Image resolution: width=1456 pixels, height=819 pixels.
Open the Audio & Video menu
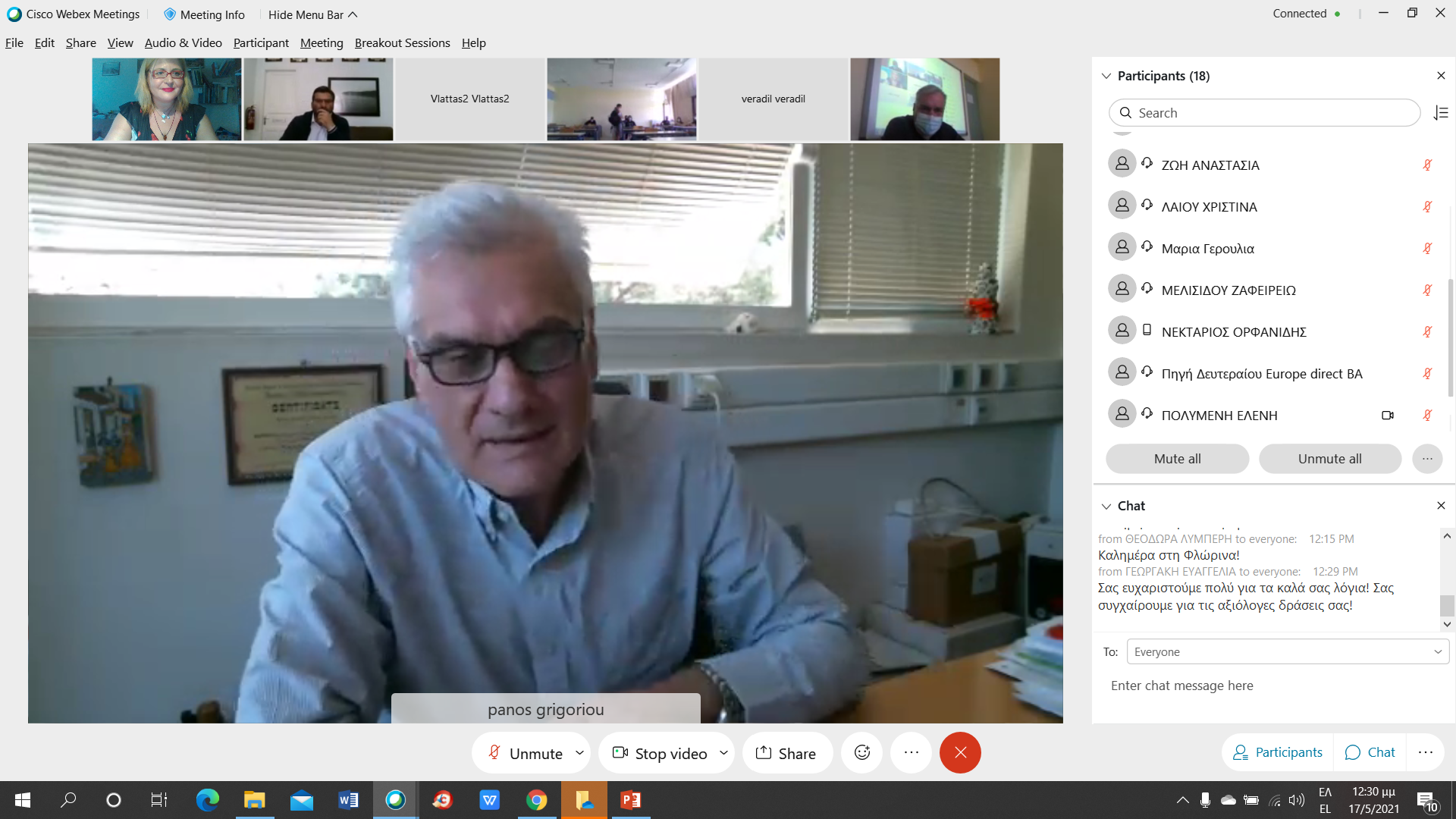tap(183, 43)
